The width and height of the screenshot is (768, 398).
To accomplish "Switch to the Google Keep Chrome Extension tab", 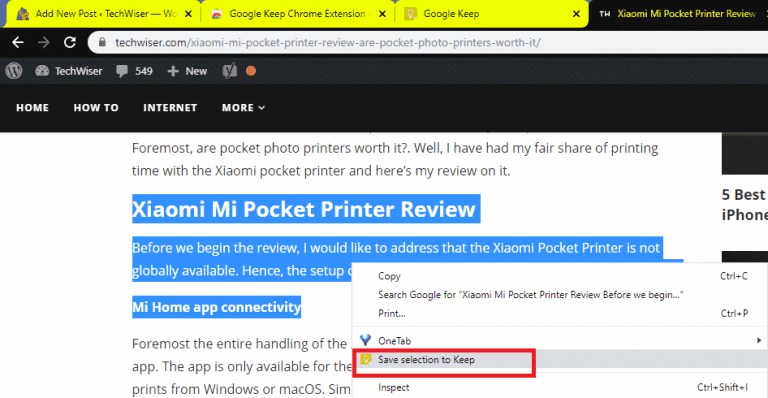I will pos(297,14).
